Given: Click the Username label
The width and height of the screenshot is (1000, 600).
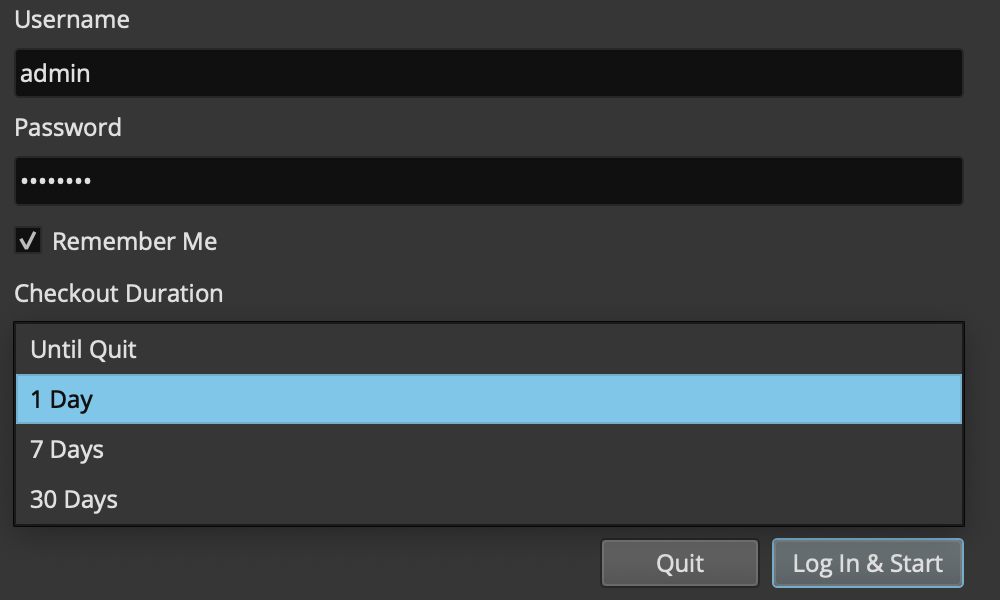Looking at the screenshot, I should (71, 19).
